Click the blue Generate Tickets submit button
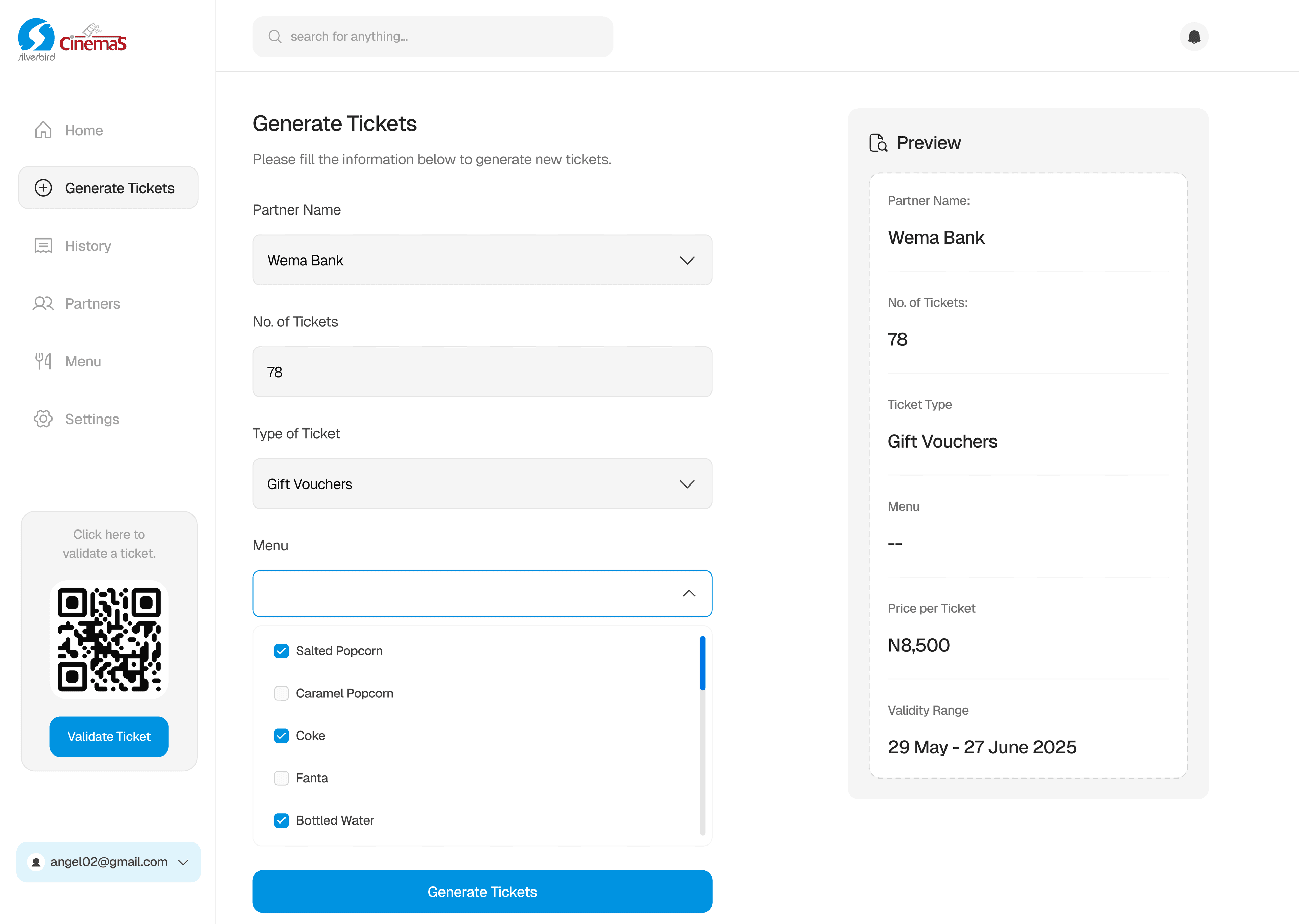Viewport: 1299px width, 924px height. pyautogui.click(x=482, y=891)
